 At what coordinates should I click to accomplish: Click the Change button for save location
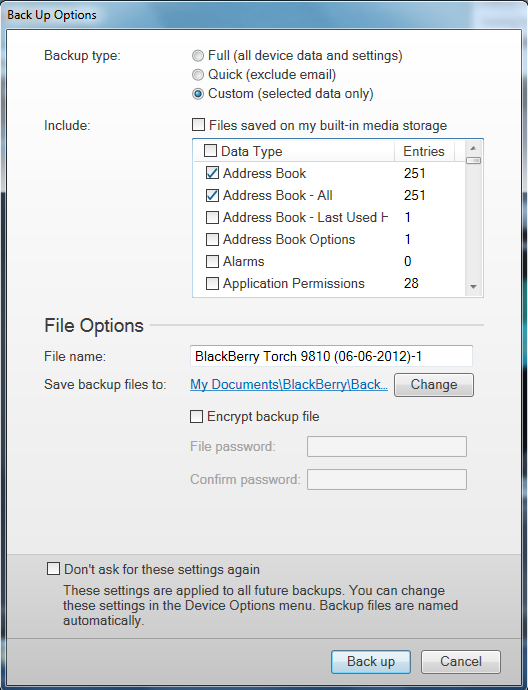coord(434,385)
